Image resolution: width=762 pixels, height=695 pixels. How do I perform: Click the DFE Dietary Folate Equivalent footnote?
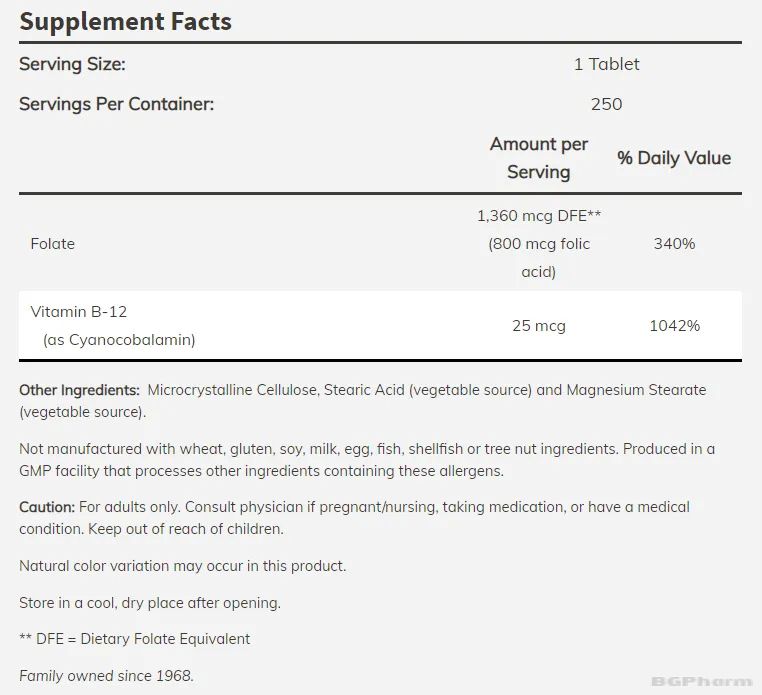(135, 639)
